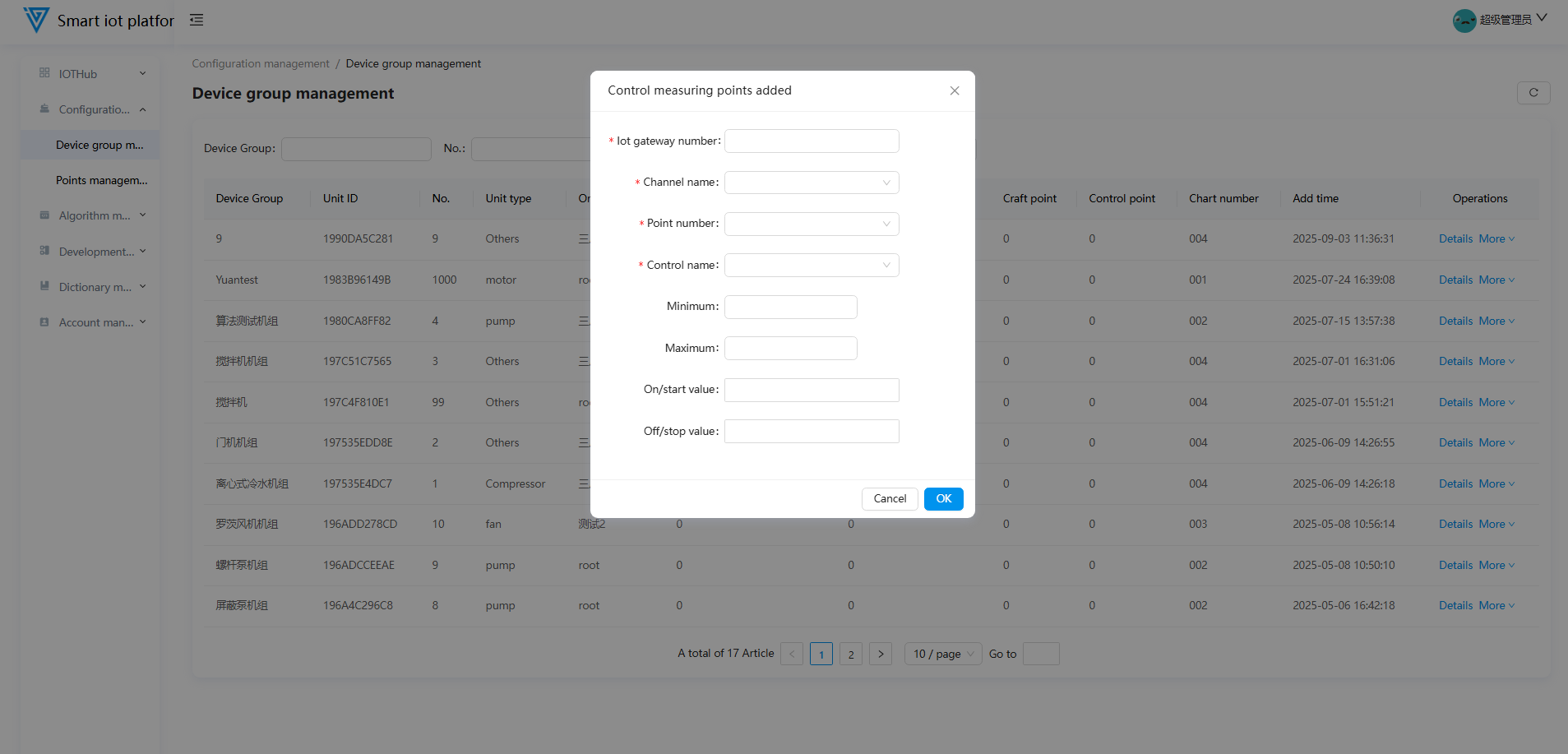The height and width of the screenshot is (754, 1568).
Task: Click the refresh icon button
Action: pos(1533,93)
